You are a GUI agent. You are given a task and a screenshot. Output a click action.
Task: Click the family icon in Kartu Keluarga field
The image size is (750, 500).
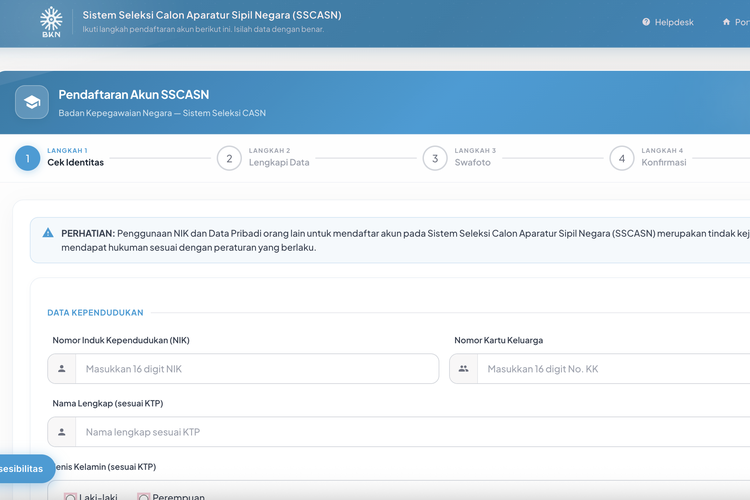click(x=463, y=368)
